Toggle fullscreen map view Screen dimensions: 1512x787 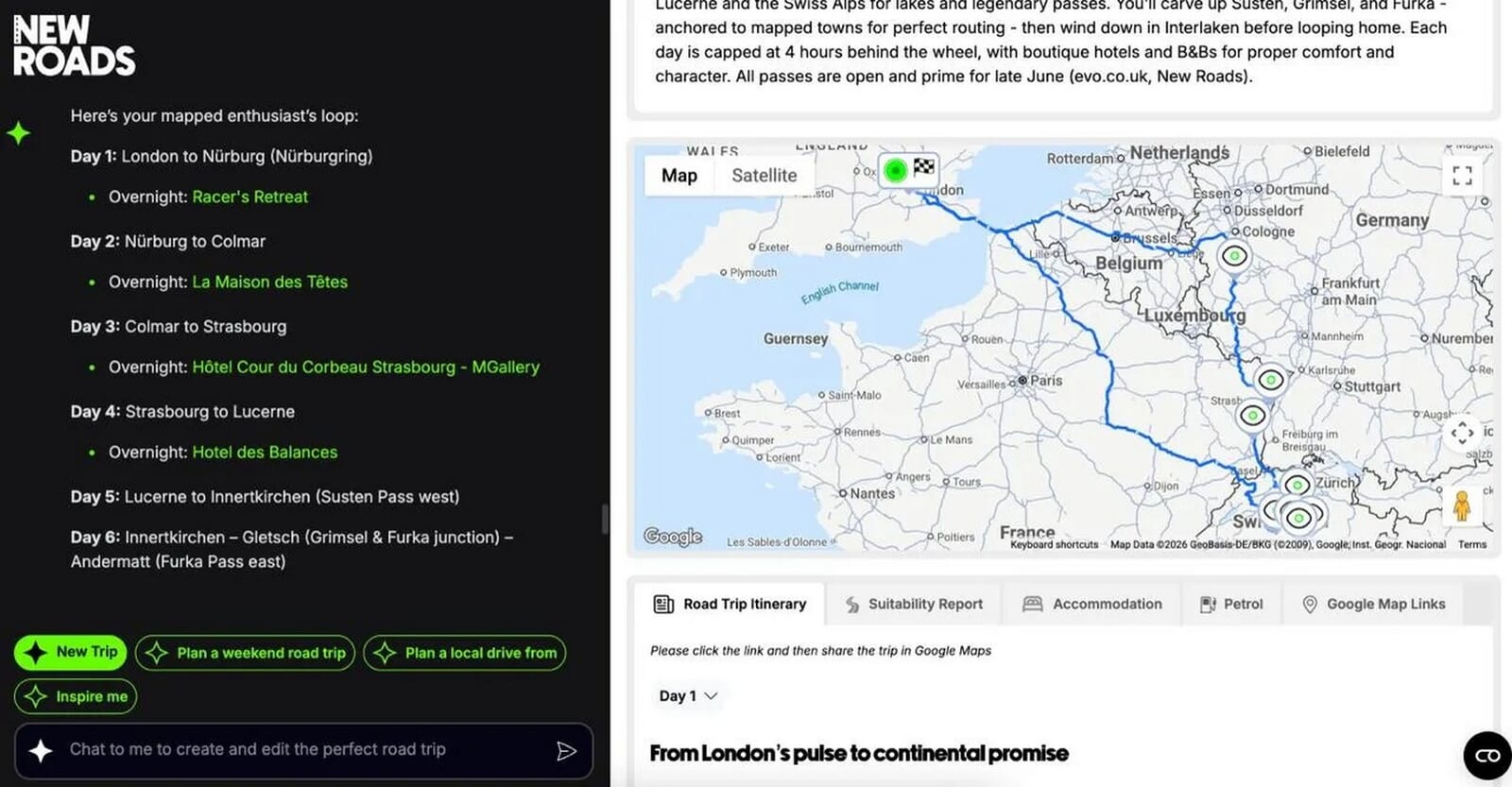click(x=1462, y=175)
